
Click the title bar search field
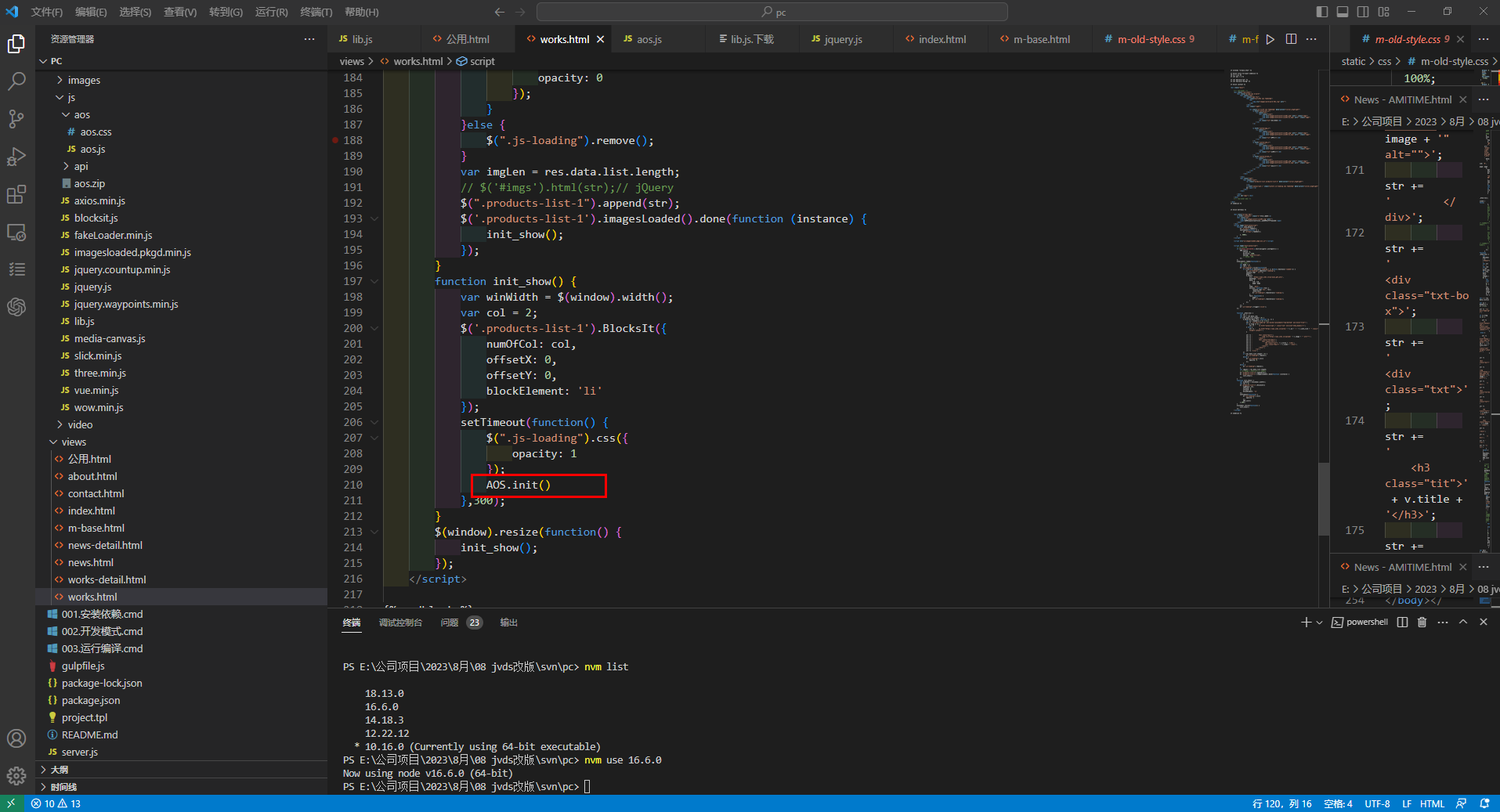pyautogui.click(x=772, y=12)
